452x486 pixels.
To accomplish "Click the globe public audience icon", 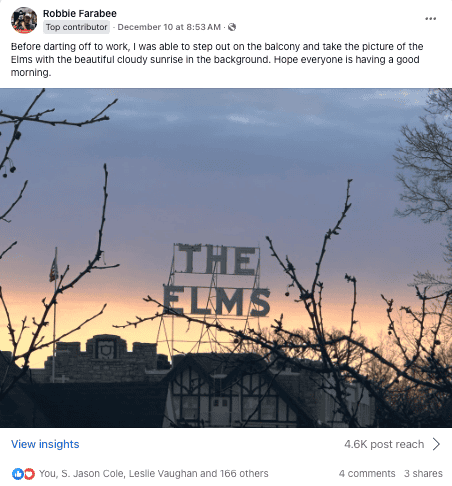I will pos(232,27).
